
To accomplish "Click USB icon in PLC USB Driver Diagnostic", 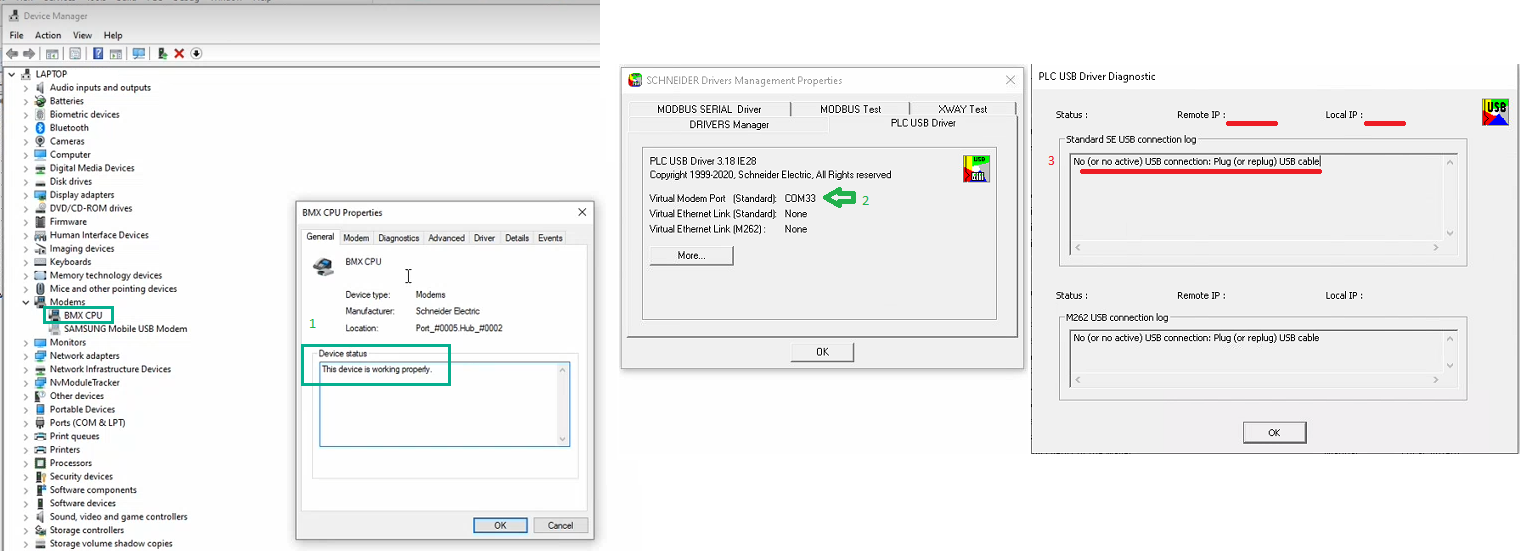I will (1496, 112).
